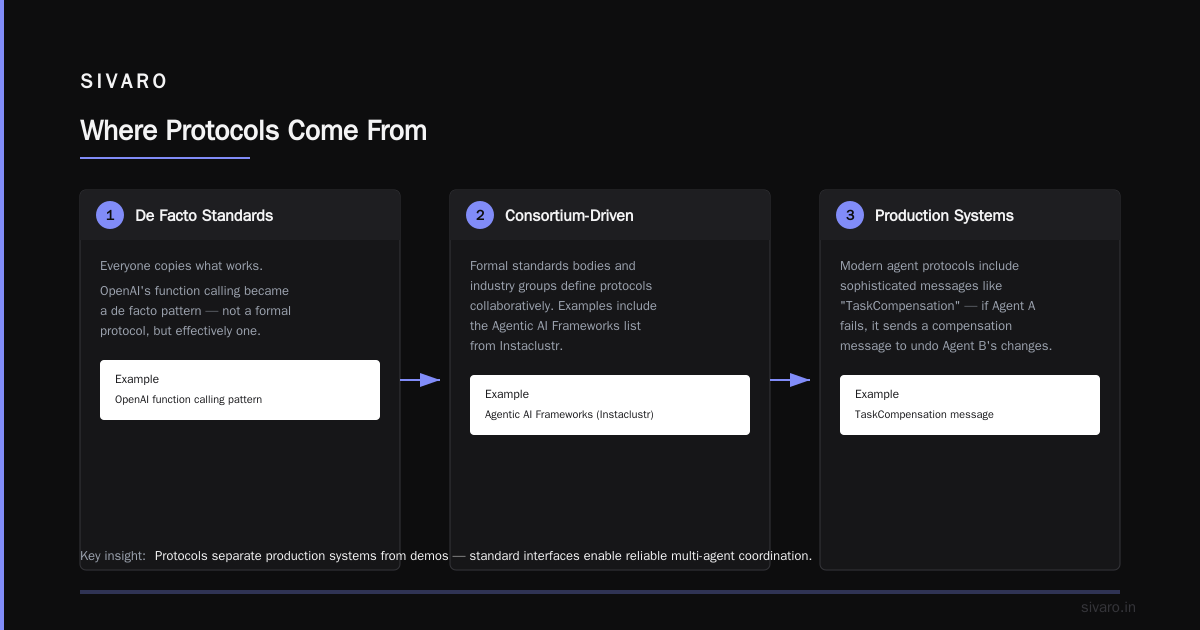Click the 'Modern agent protocols' paragraph

[x=946, y=306]
